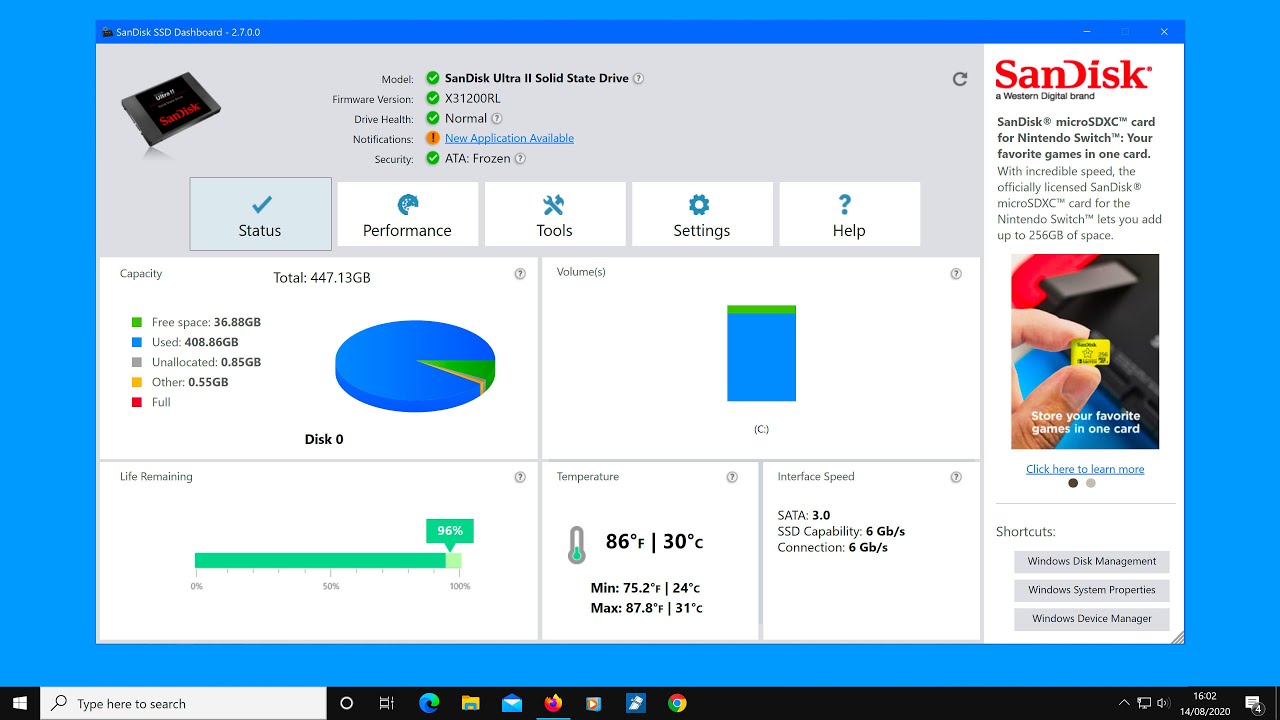Open the Action Center notifications icon
The width and height of the screenshot is (1280, 720).
click(1253, 703)
